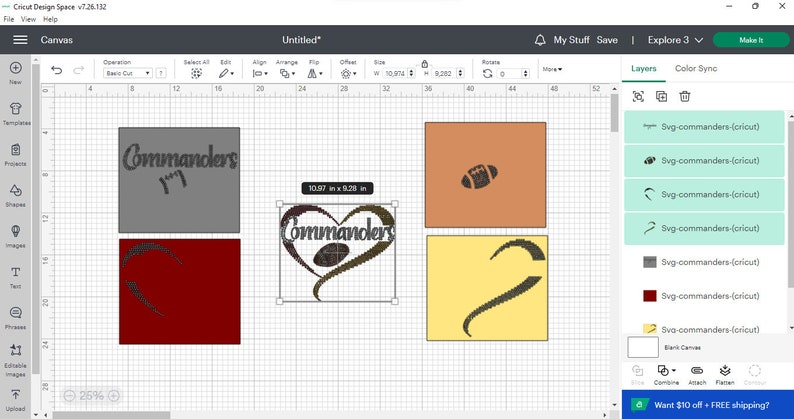Viewport: 794px width, 419px height.
Task: Click the New project icon
Action: click(x=16, y=68)
